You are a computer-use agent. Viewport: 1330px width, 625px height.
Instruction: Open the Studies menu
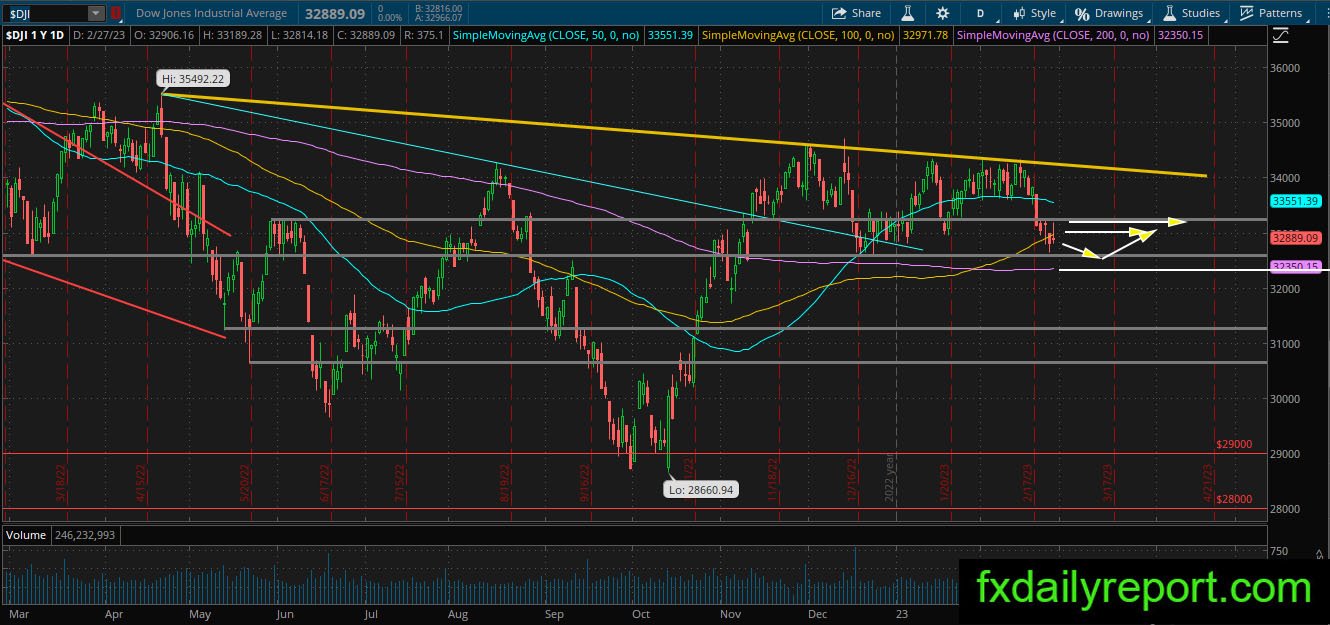point(1191,13)
